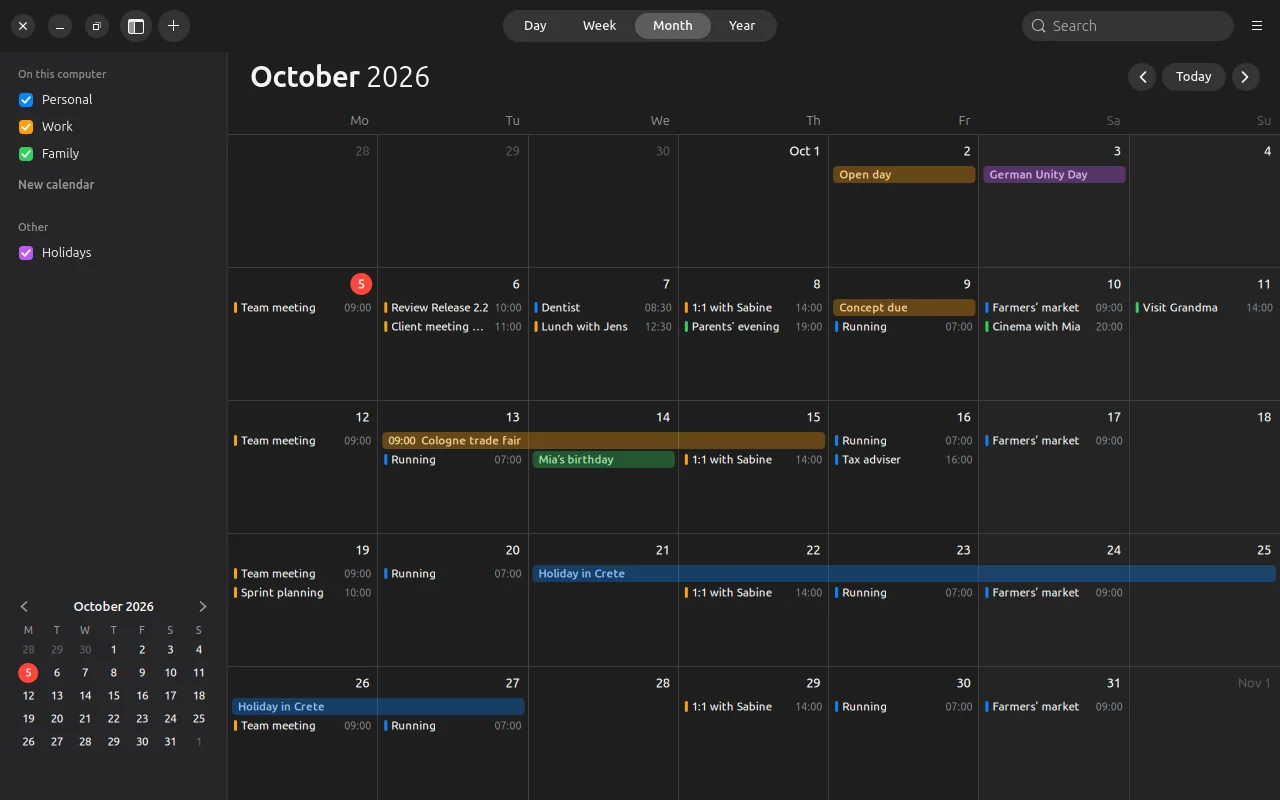Open the hamburger main menu

pos(1257,26)
